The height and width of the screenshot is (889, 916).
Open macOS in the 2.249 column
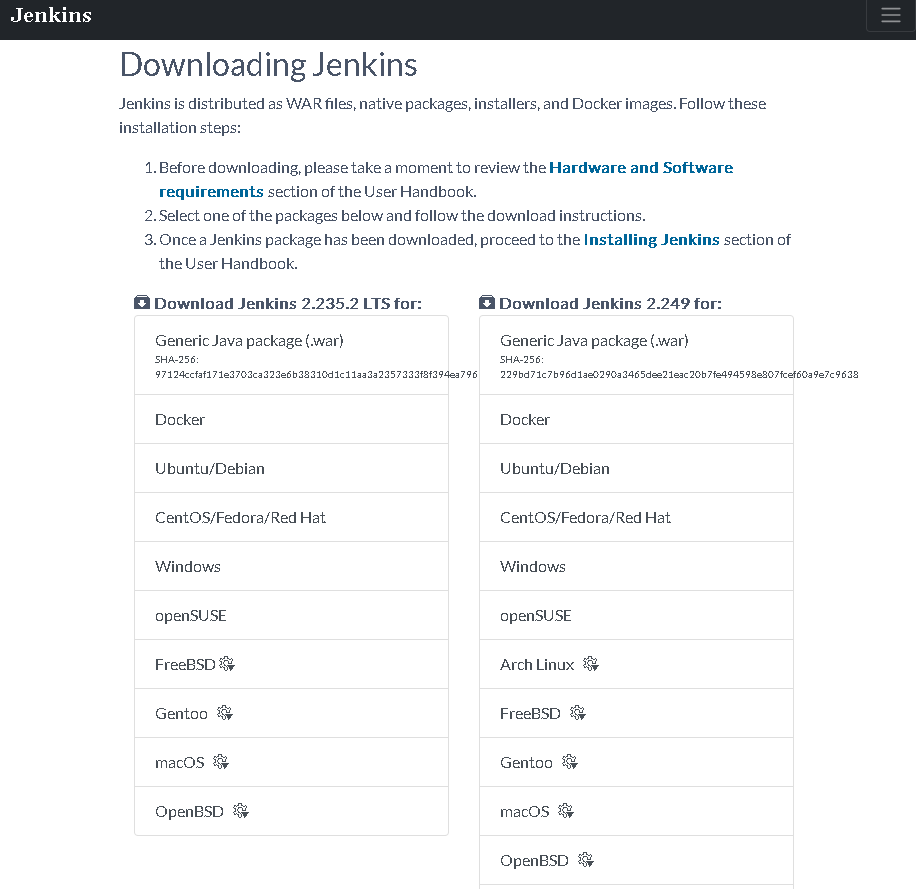pos(636,812)
